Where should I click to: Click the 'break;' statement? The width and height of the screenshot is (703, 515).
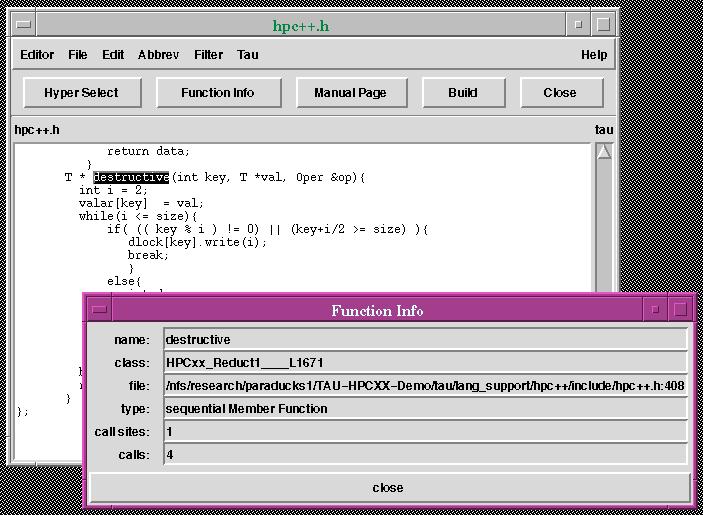(148, 255)
